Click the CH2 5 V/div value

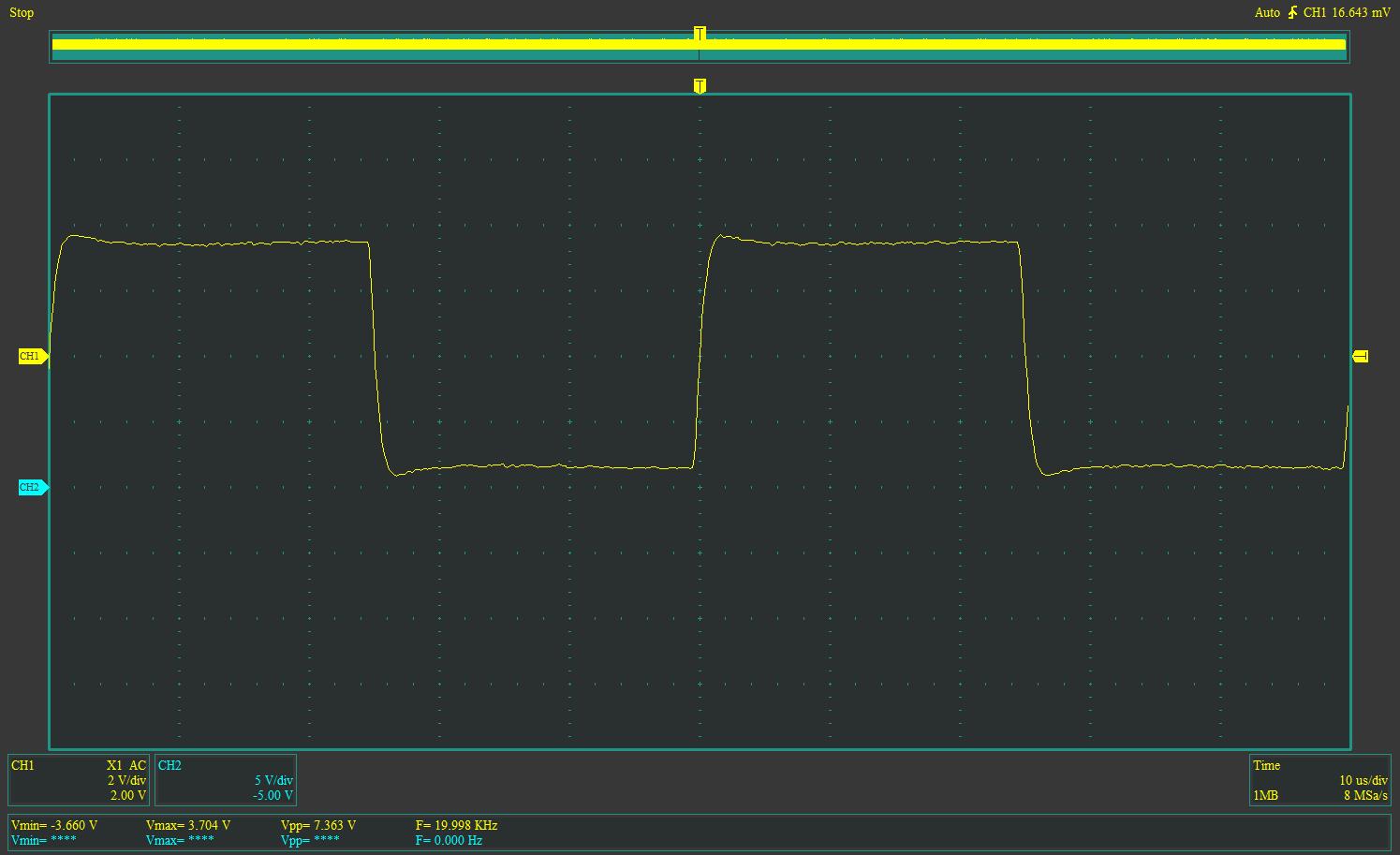273,780
